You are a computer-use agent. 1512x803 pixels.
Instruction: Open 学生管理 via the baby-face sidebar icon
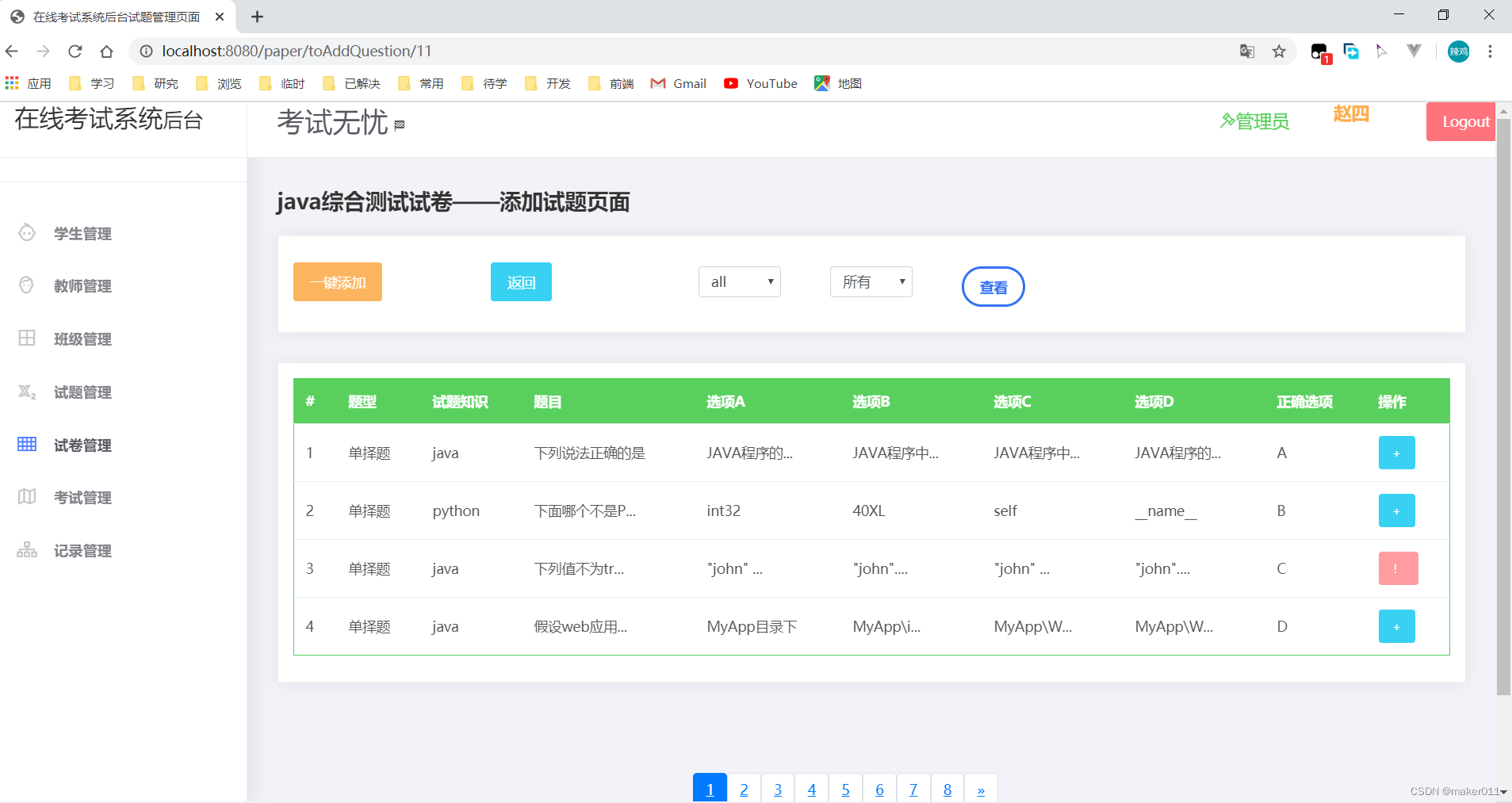point(27,232)
